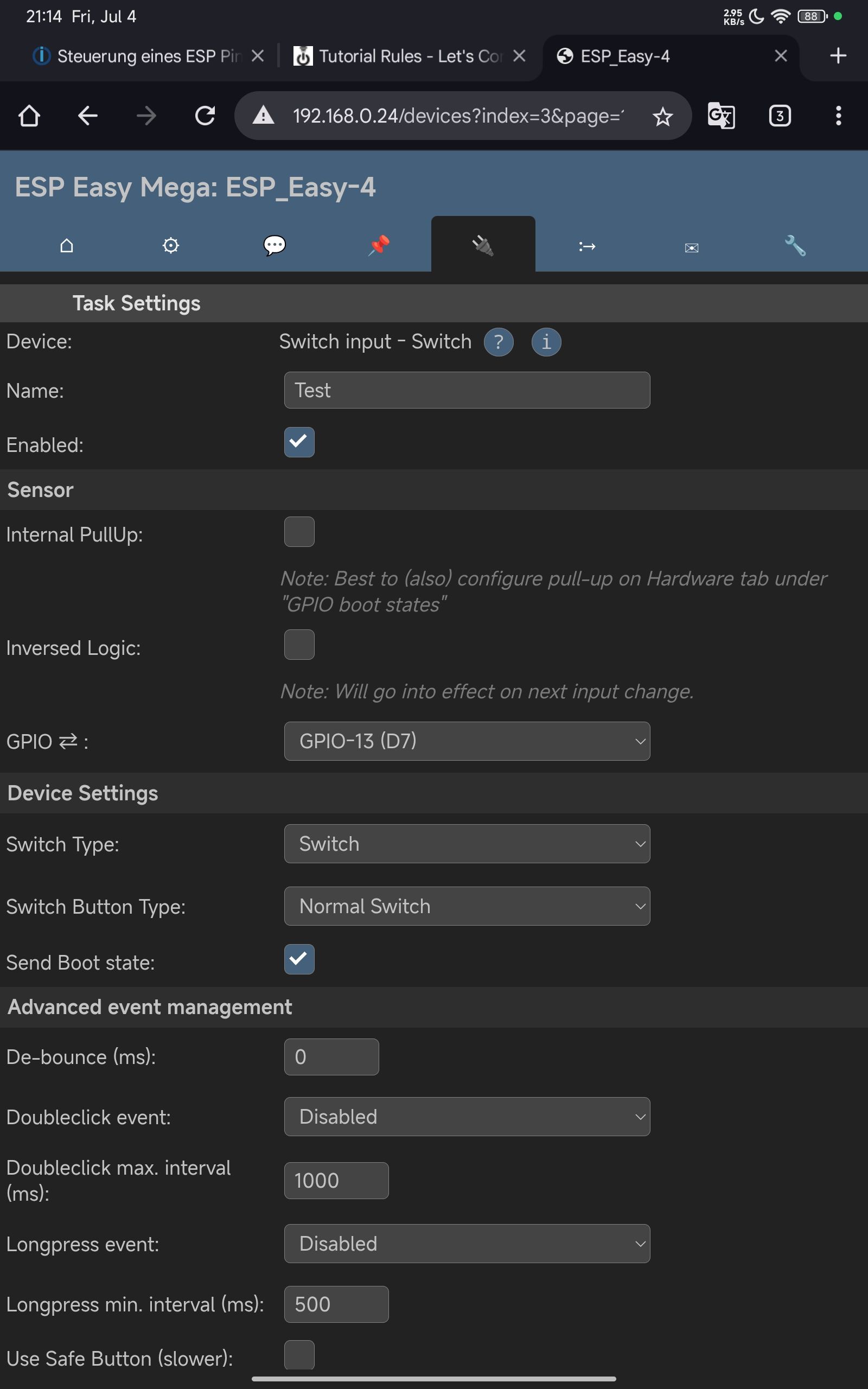Image resolution: width=868 pixels, height=1389 pixels.
Task: Open the browser three-dot menu
Action: pos(838,116)
